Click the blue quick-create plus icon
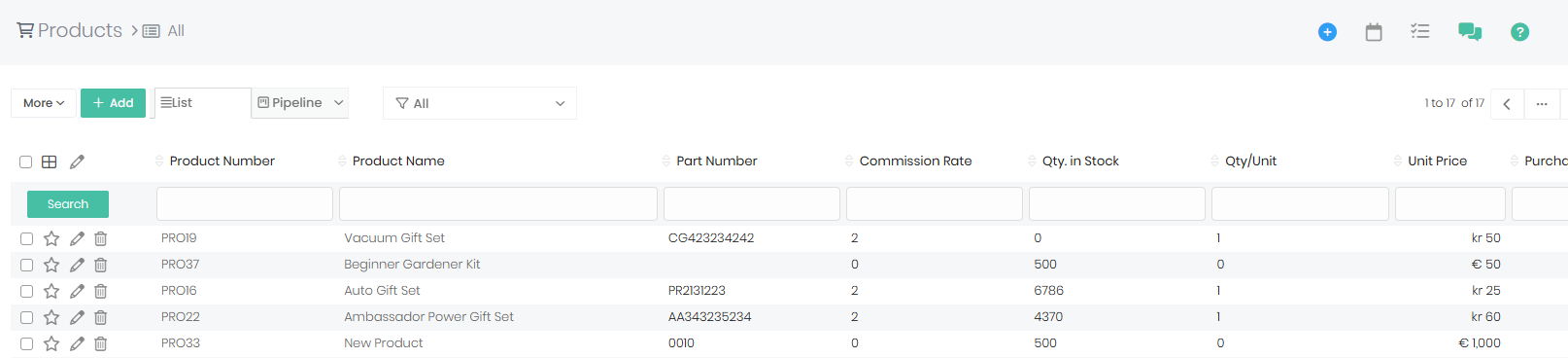 tap(1327, 32)
